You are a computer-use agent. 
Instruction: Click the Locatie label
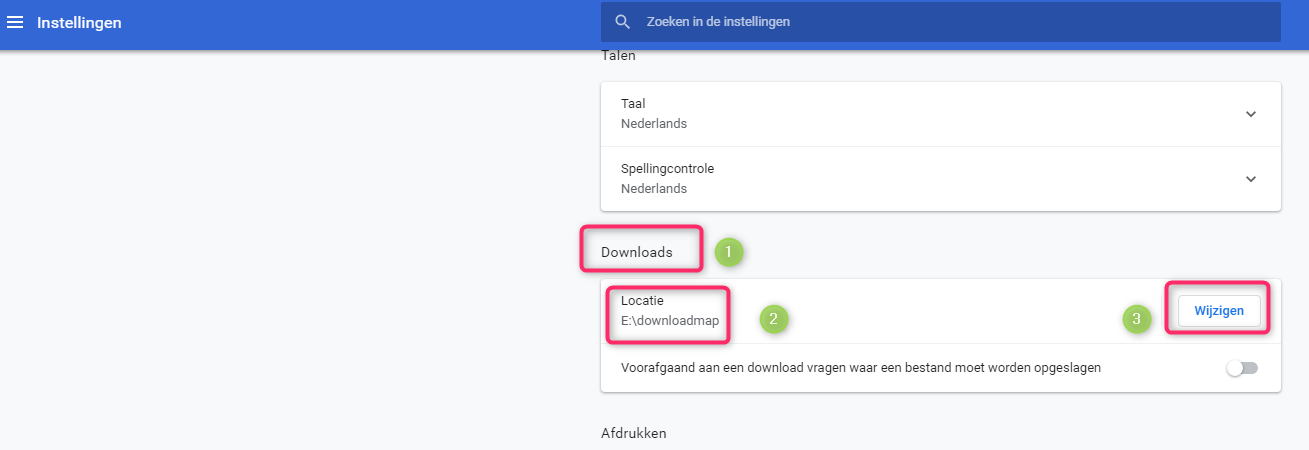pos(642,300)
